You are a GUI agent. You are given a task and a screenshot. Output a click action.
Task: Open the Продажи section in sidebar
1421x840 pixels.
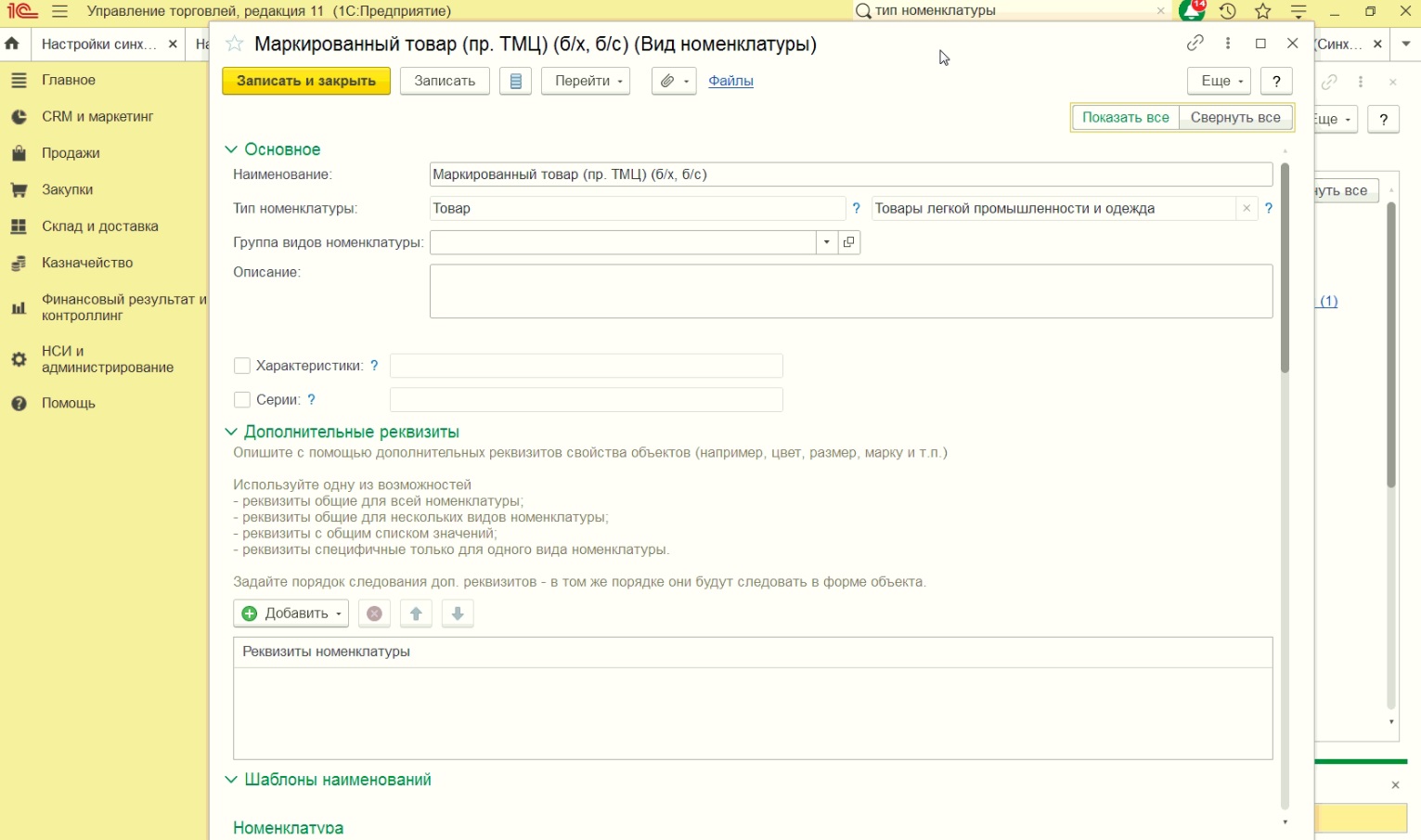click(x=71, y=153)
